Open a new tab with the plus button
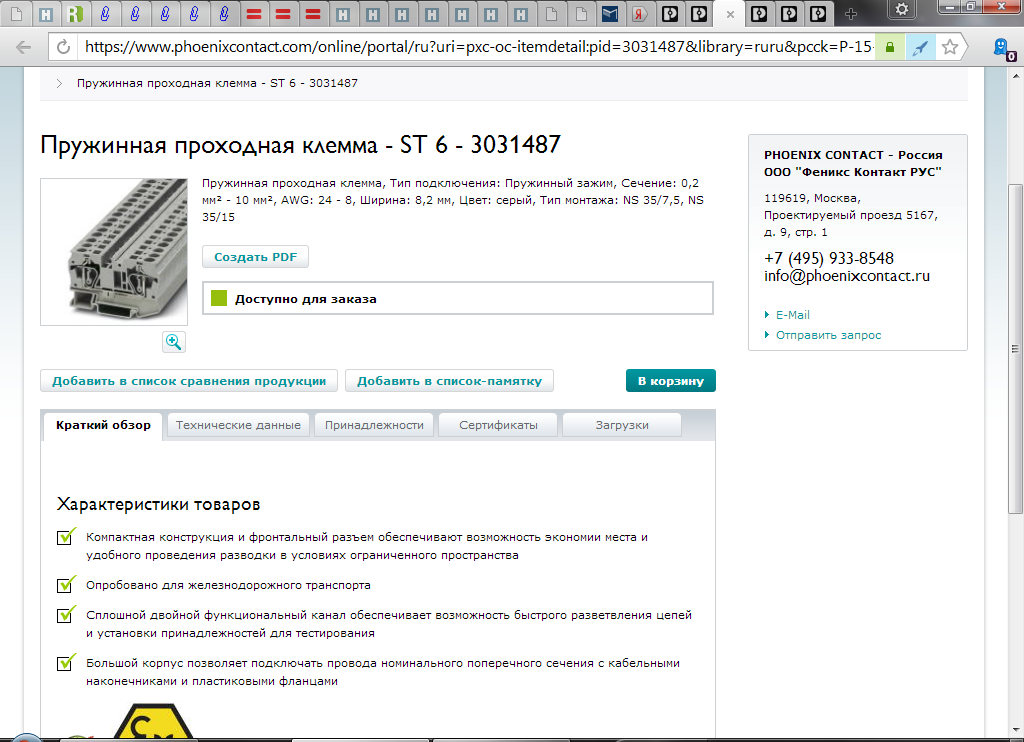The height and width of the screenshot is (742, 1024). [851, 14]
